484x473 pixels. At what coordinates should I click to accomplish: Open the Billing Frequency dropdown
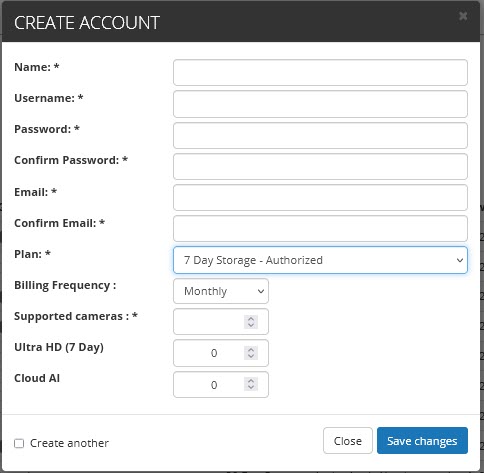[x=221, y=291]
